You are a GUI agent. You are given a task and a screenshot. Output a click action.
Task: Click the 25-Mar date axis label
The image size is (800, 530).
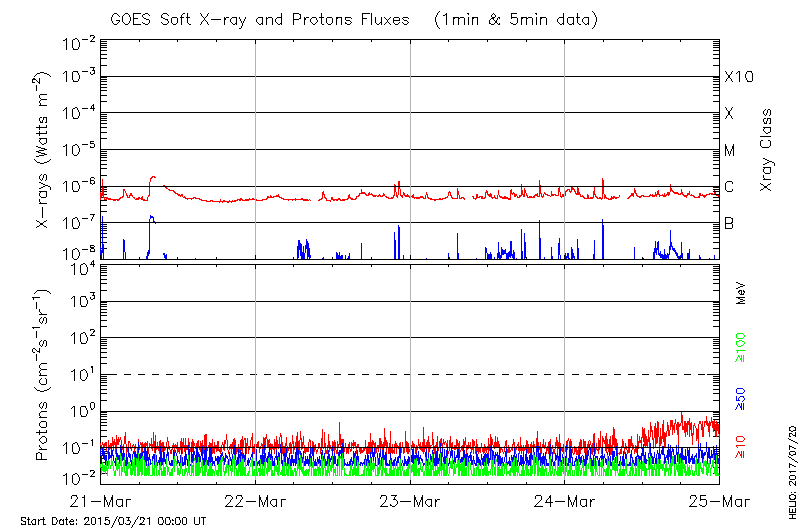coord(719,501)
